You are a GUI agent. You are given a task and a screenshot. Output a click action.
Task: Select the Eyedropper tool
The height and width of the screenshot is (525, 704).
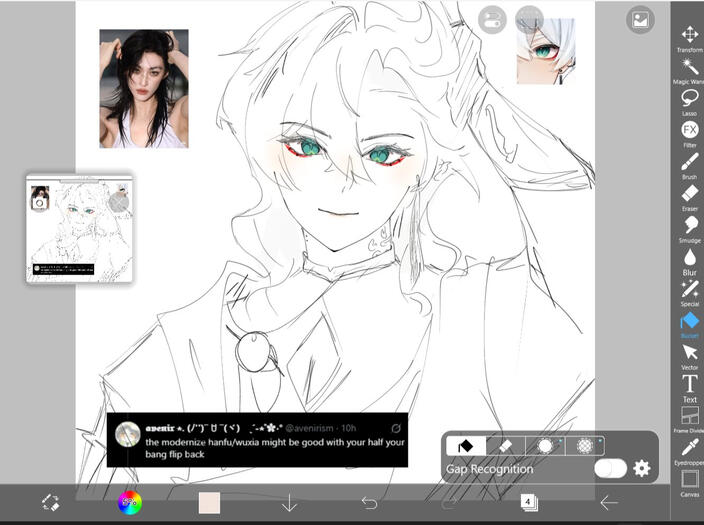click(689, 452)
